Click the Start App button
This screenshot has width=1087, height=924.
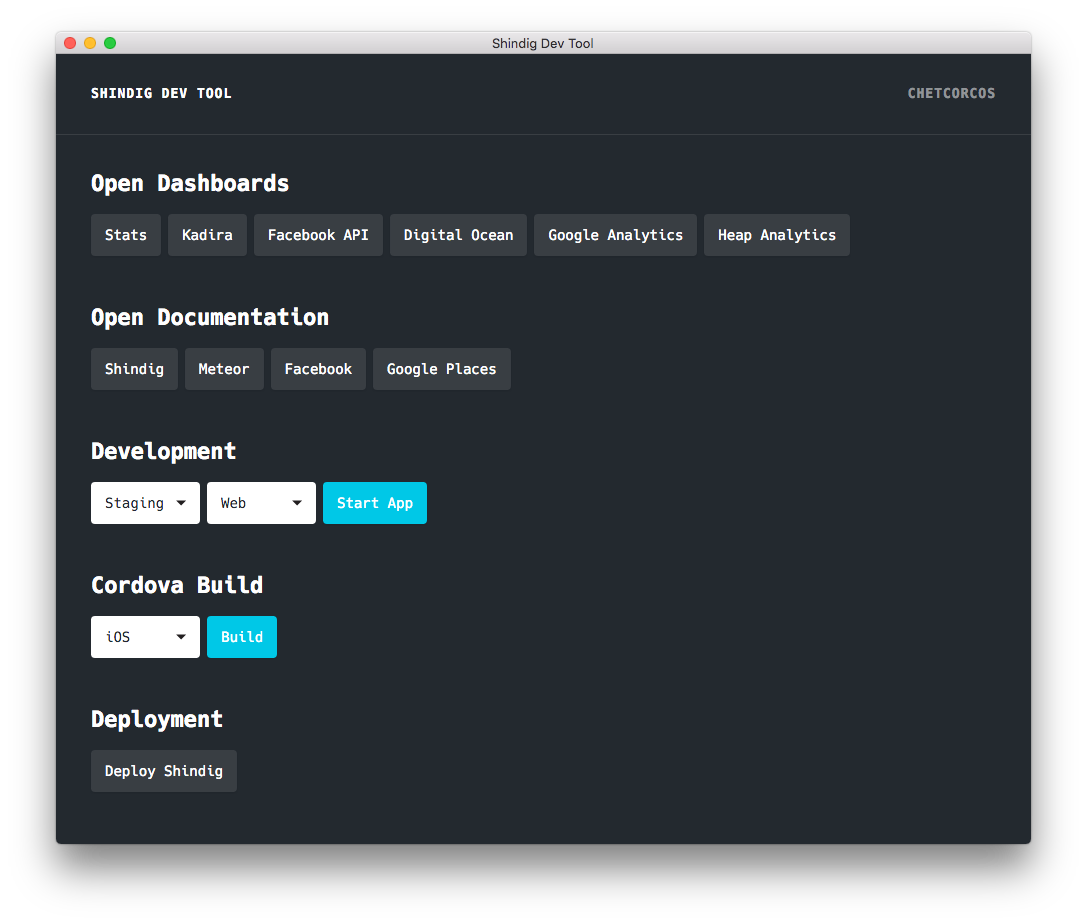pos(374,502)
